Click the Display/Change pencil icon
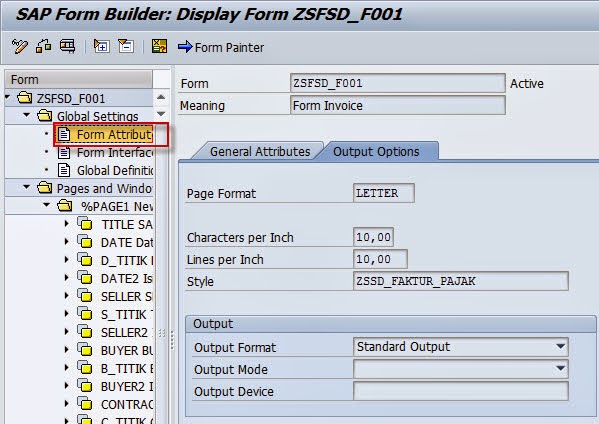This screenshot has height=424, width=599. (19, 47)
